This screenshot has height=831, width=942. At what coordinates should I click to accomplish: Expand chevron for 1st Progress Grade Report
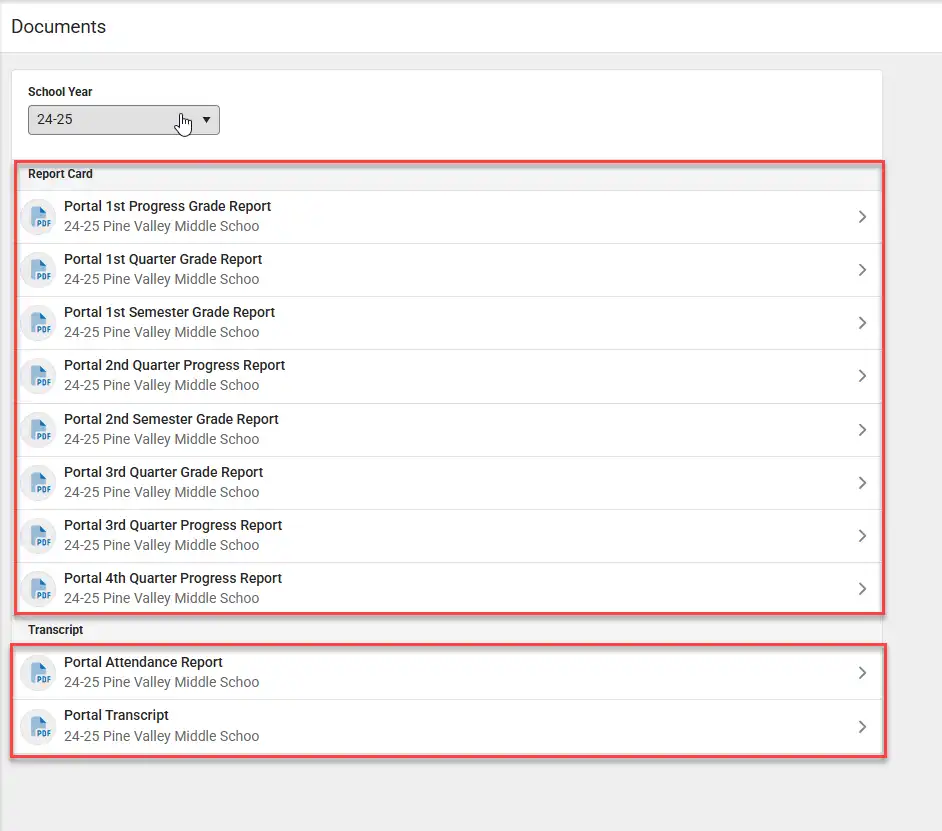click(x=862, y=216)
